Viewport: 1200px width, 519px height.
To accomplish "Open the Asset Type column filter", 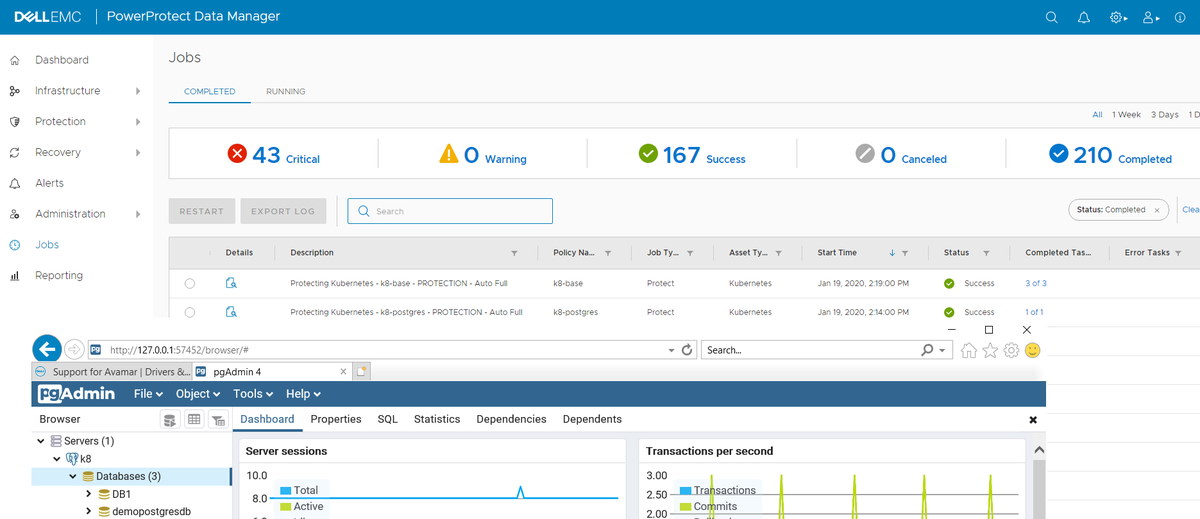I will tap(779, 253).
